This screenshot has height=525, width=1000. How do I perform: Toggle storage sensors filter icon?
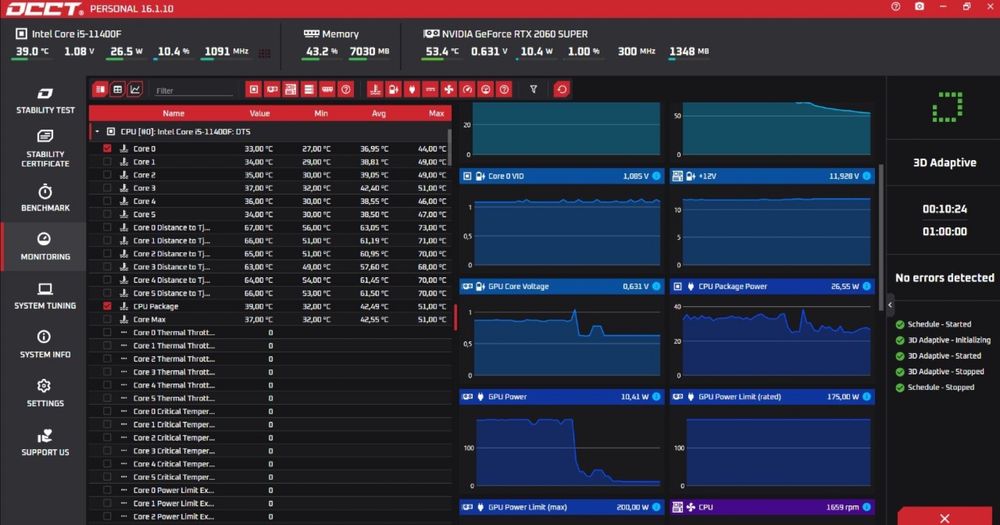[x=309, y=90]
